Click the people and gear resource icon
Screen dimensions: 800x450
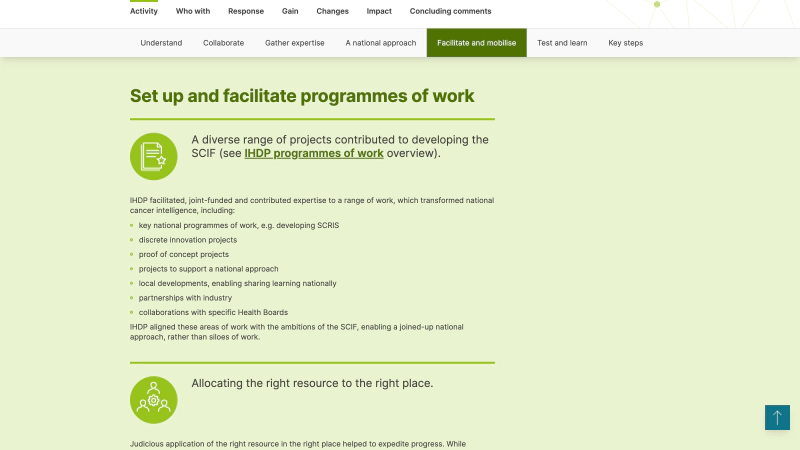point(154,399)
